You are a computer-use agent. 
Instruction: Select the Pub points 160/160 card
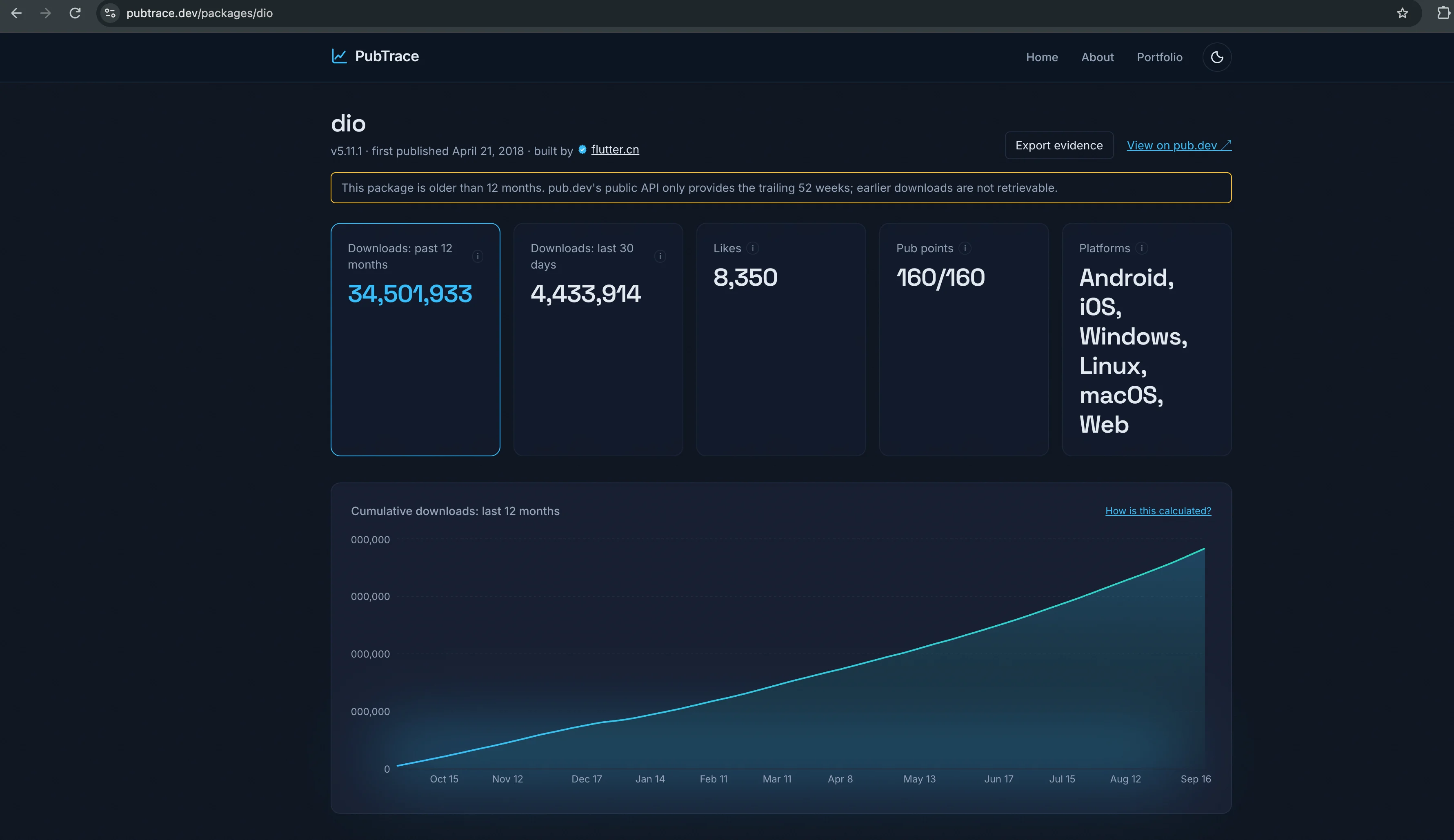964,339
